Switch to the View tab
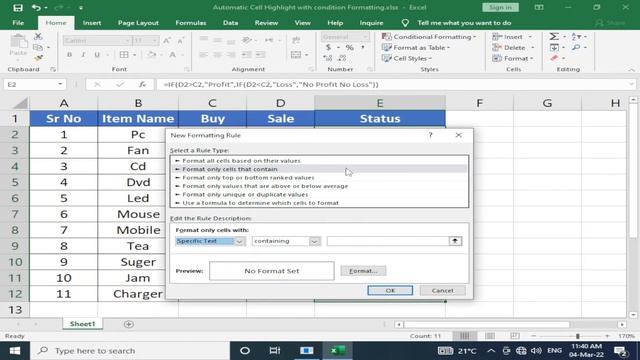The image size is (640, 360). pyautogui.click(x=302, y=23)
